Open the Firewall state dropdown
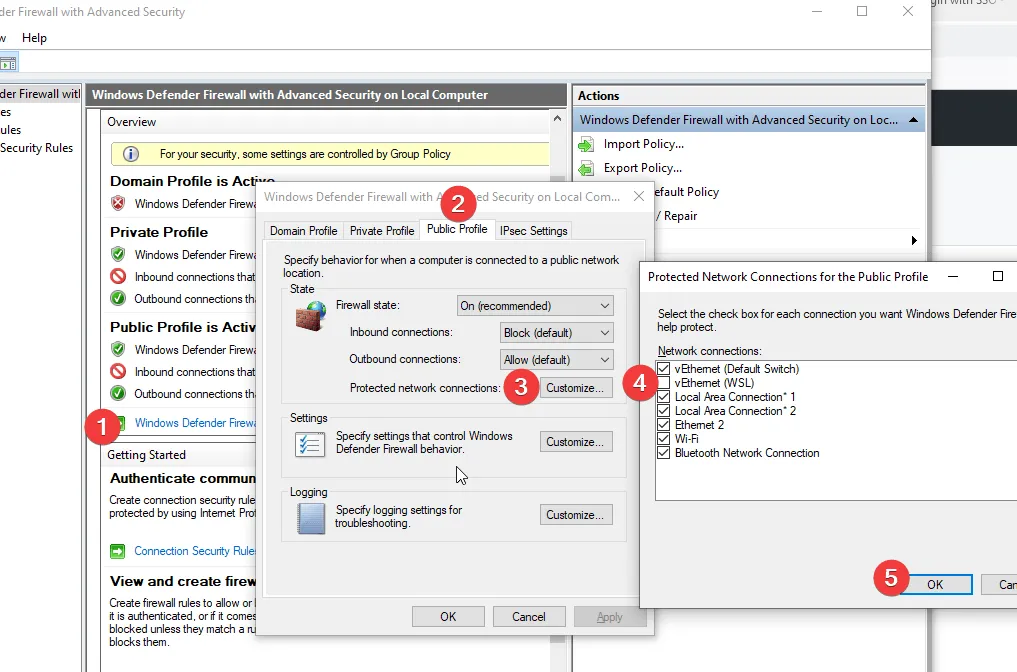Image resolution: width=1017 pixels, height=672 pixels. point(535,306)
